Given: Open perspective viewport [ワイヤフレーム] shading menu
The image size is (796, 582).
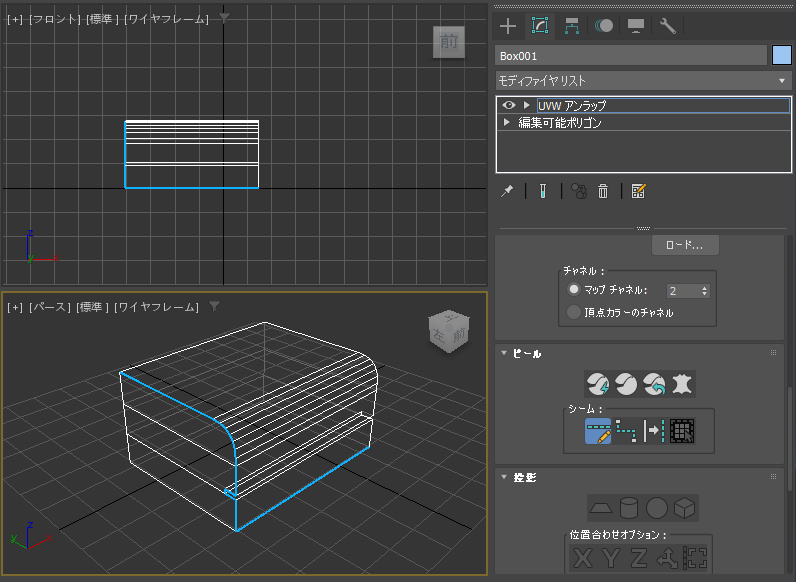Looking at the screenshot, I should 156,307.
